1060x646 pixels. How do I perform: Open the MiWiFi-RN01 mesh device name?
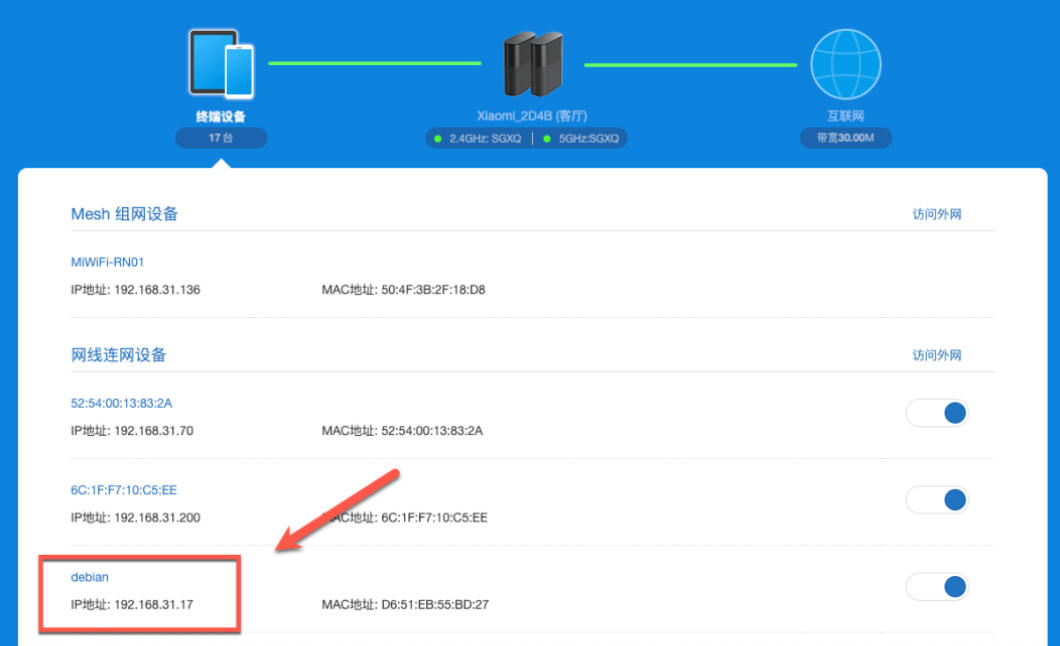(108, 262)
